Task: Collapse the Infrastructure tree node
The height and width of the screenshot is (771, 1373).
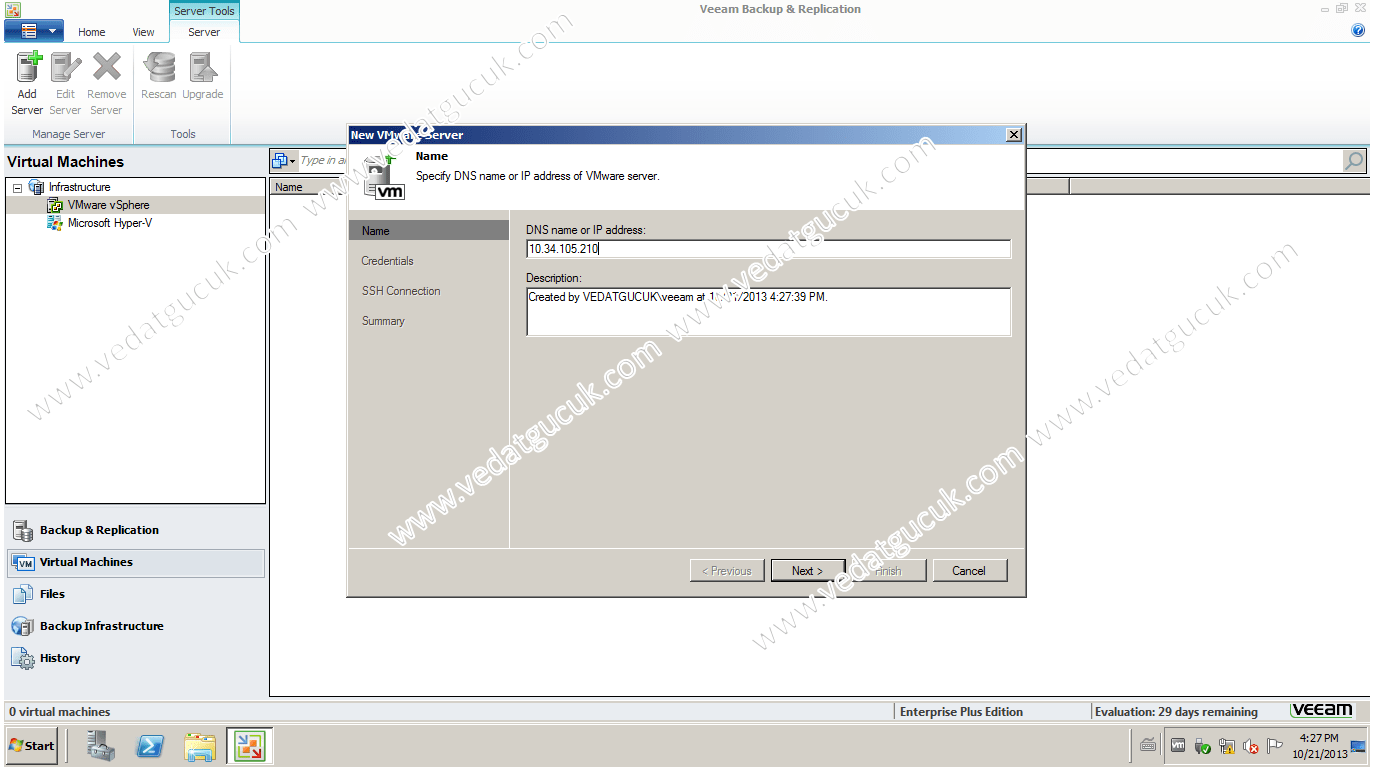Action: [17, 188]
